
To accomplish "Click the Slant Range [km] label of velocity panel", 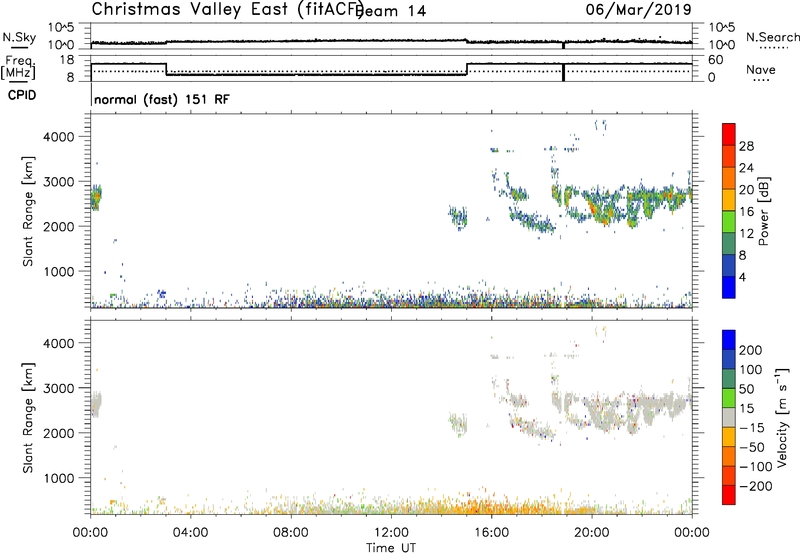I will click(28, 418).
